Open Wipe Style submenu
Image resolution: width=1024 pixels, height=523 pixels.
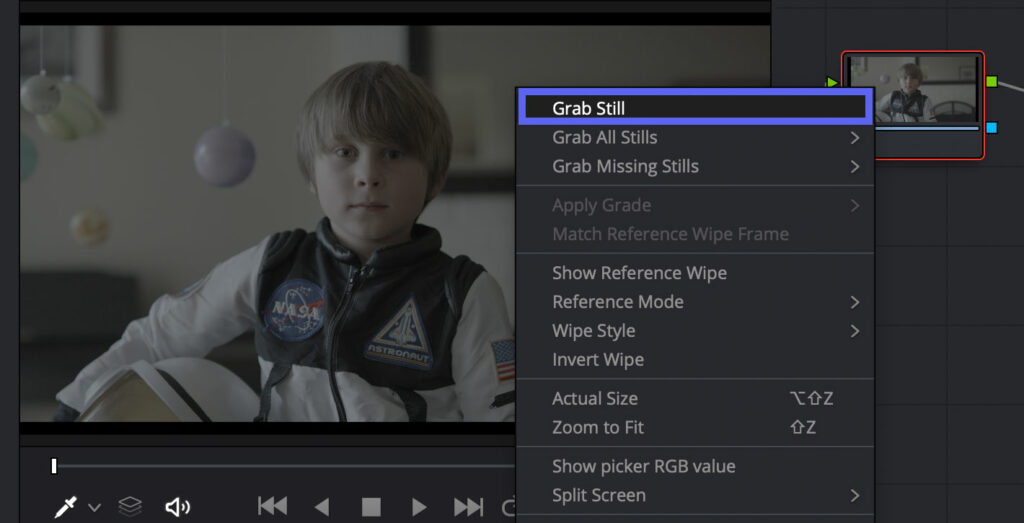695,330
